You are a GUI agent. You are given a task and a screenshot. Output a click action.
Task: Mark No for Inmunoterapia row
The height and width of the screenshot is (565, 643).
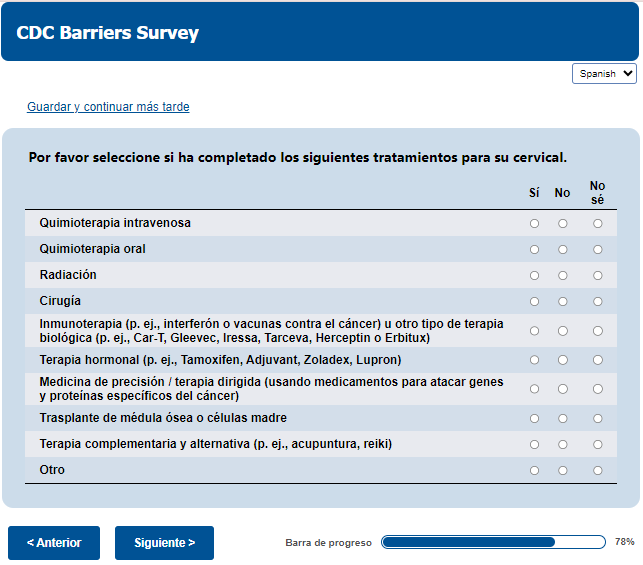[563, 331]
